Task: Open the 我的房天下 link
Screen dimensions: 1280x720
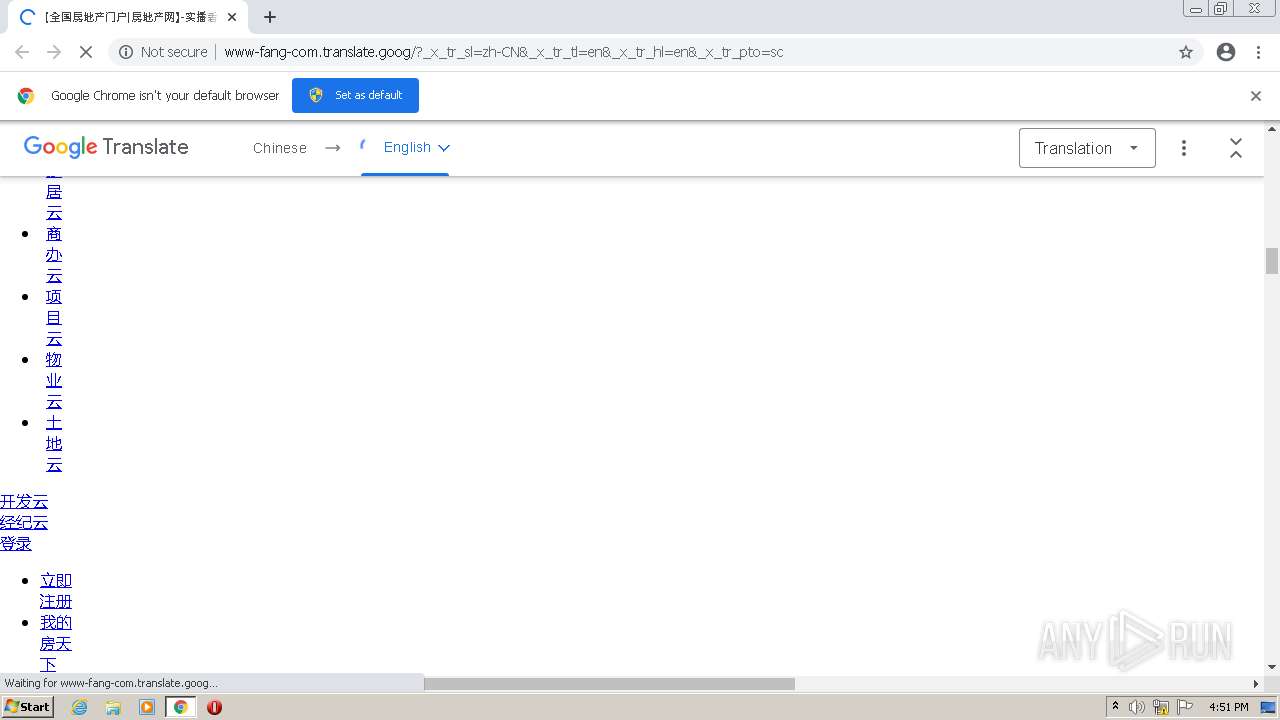Action: pos(56,643)
